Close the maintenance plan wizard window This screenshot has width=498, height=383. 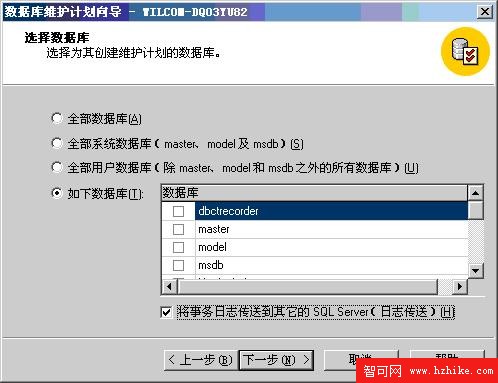tap(485, 12)
